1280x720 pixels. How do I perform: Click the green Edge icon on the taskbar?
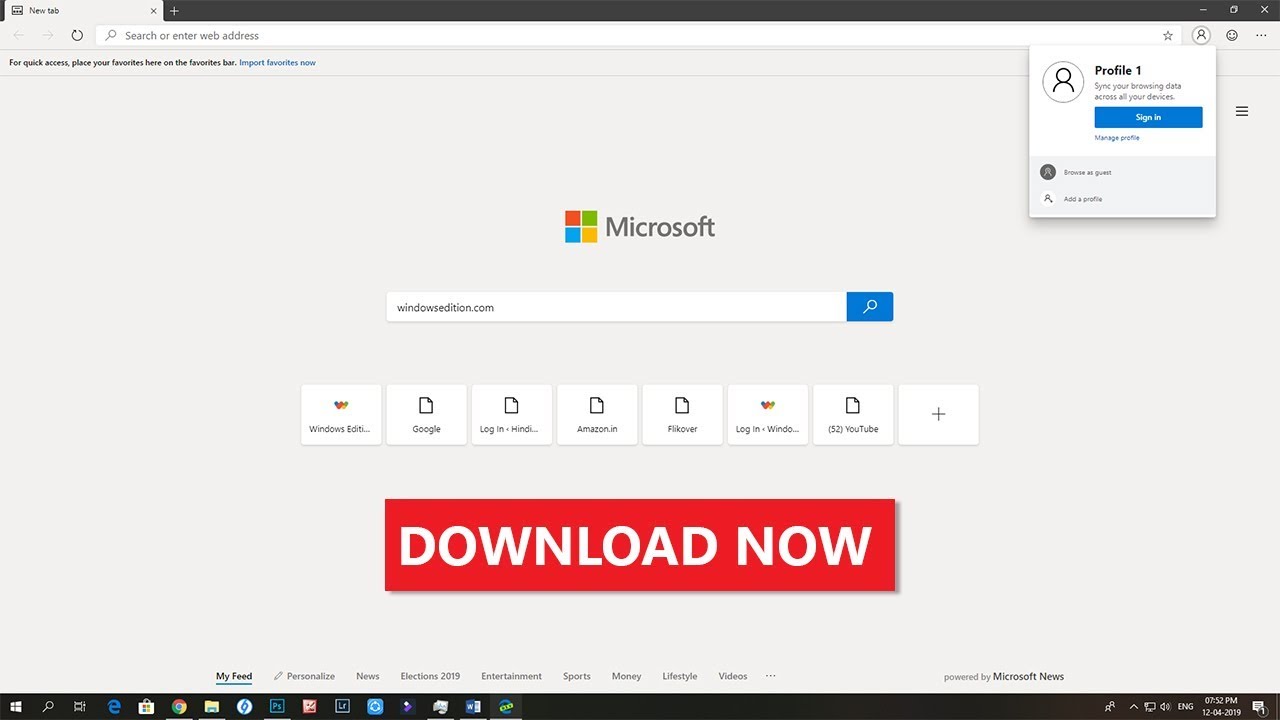[x=506, y=707]
